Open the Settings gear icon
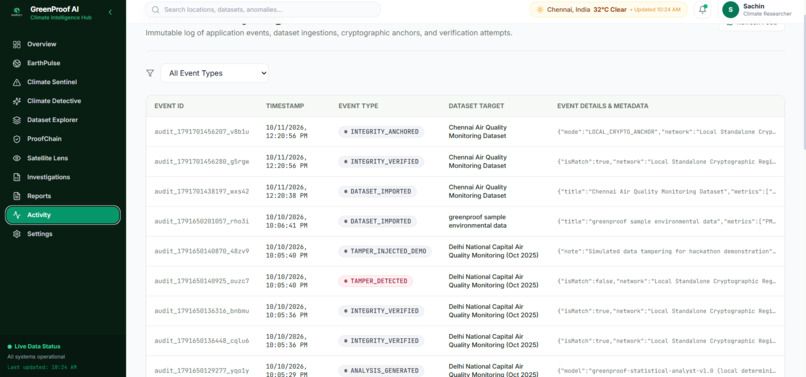 click(16, 234)
